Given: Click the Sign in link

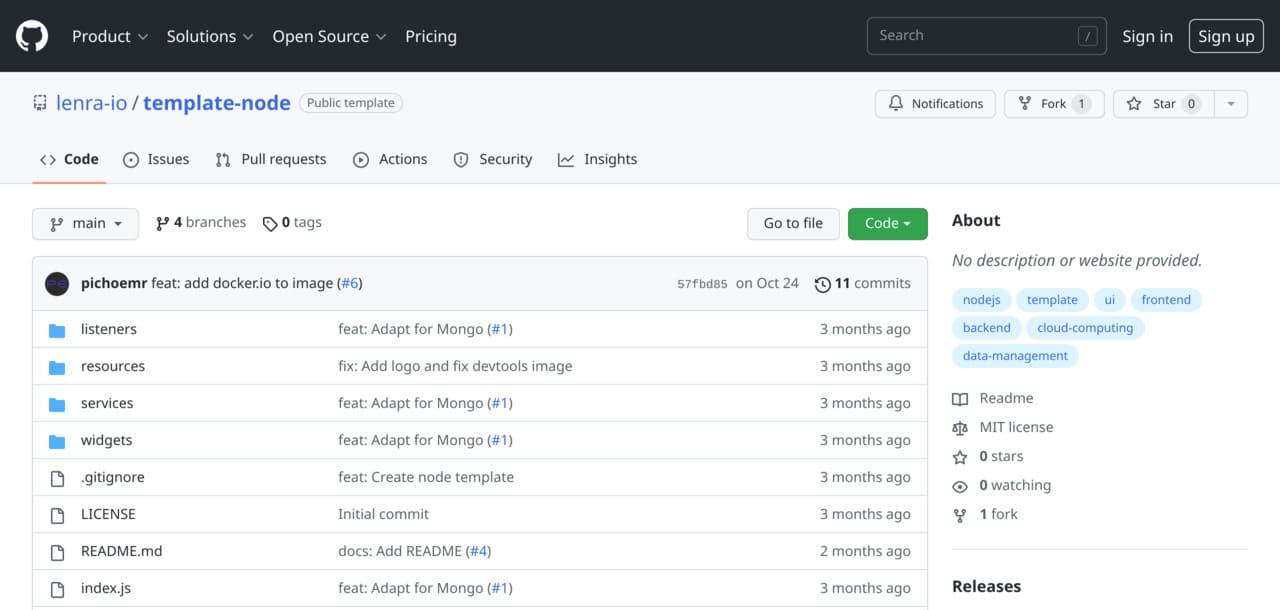Looking at the screenshot, I should (1147, 36).
